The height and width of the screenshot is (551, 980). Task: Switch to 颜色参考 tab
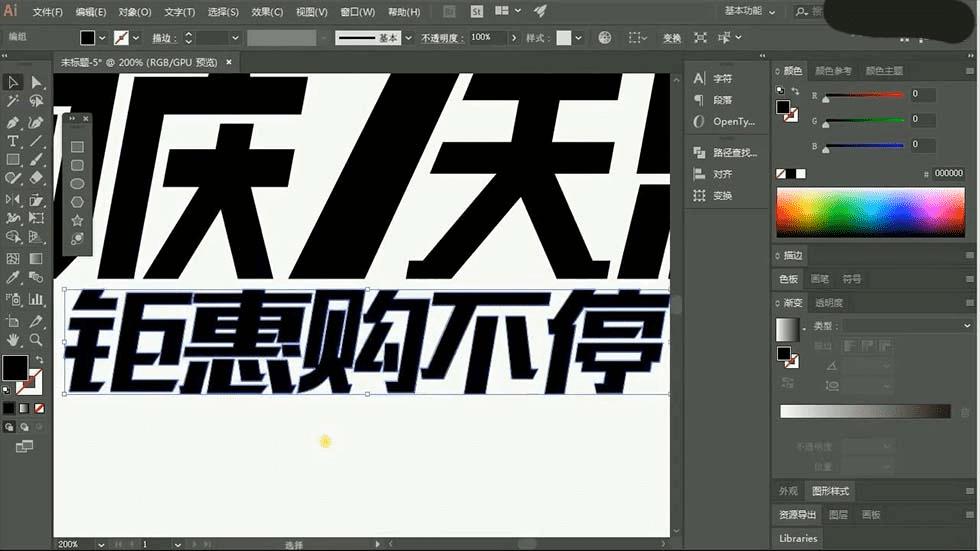[833, 71]
